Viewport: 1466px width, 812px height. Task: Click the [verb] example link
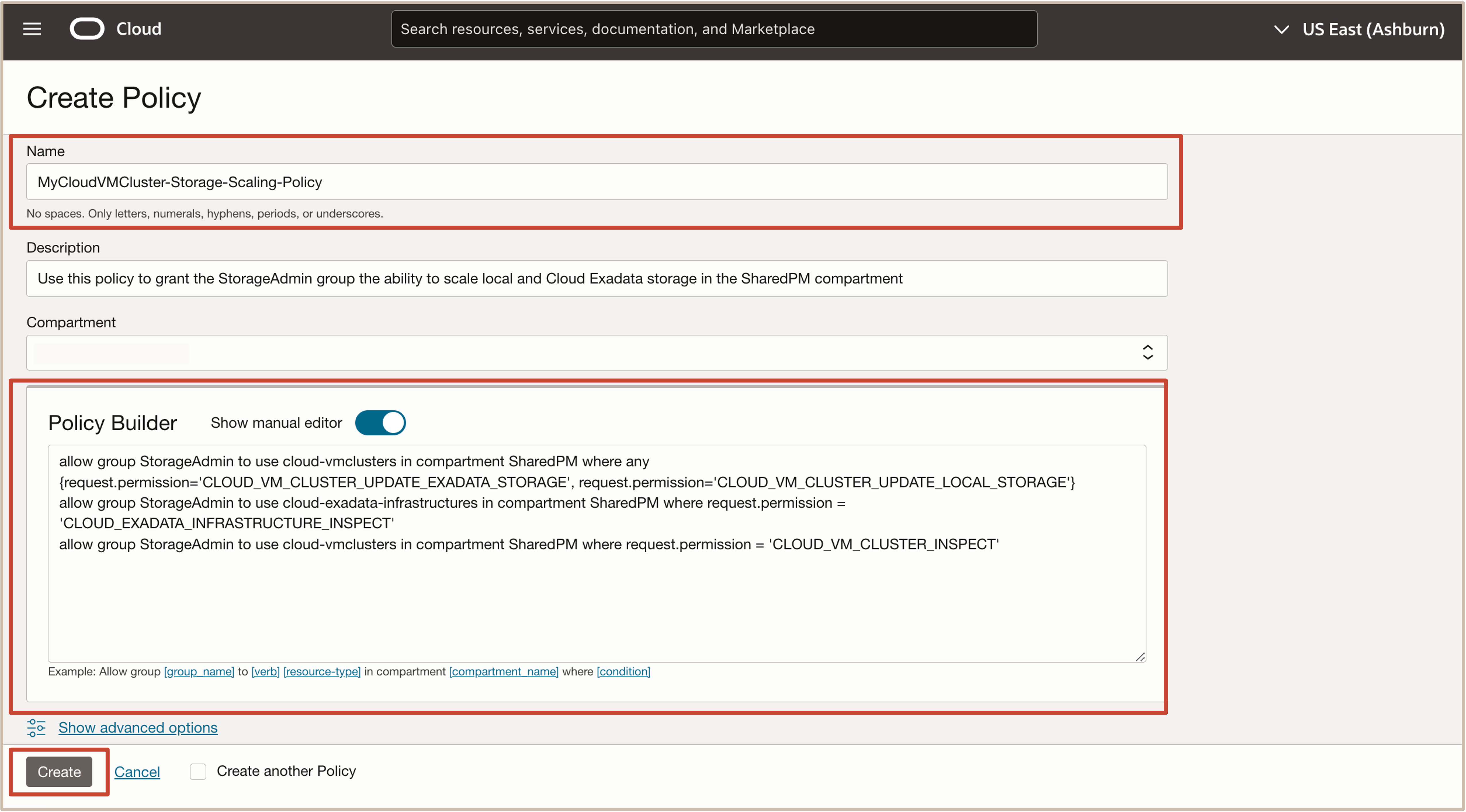[265, 671]
